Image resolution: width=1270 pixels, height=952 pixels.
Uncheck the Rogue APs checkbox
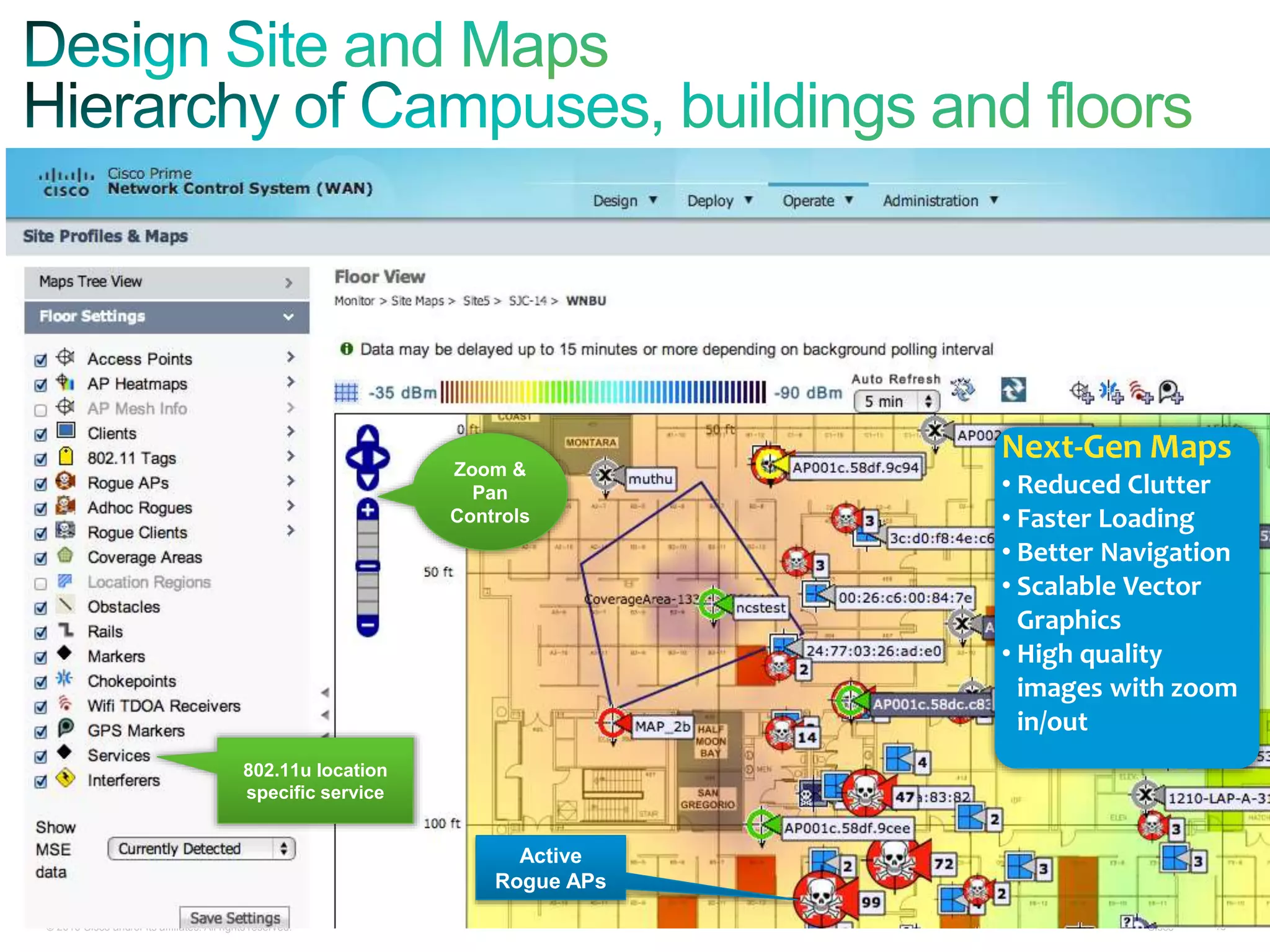41,484
